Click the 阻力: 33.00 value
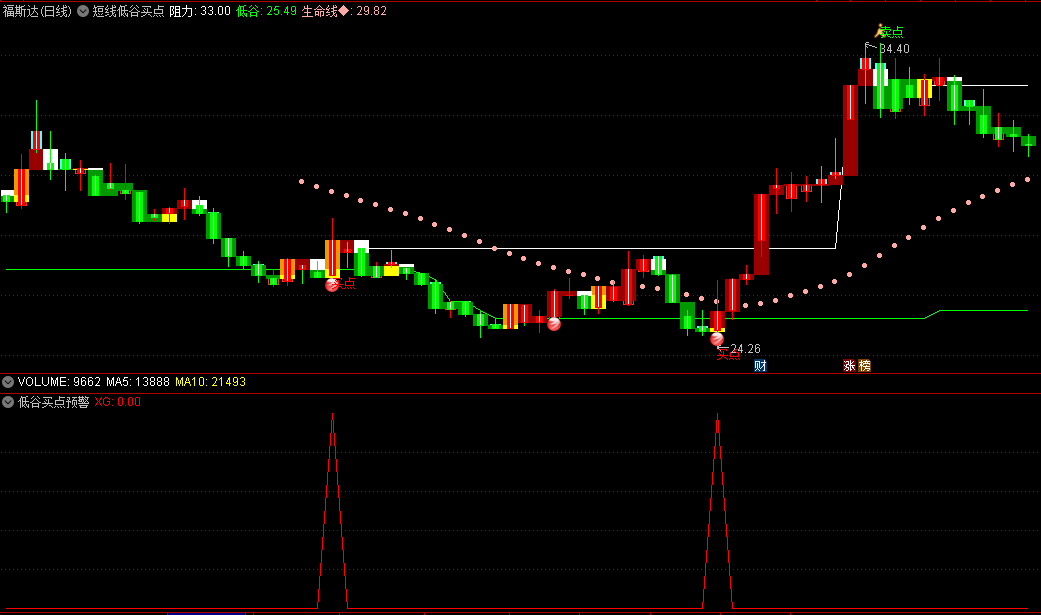 click(200, 11)
